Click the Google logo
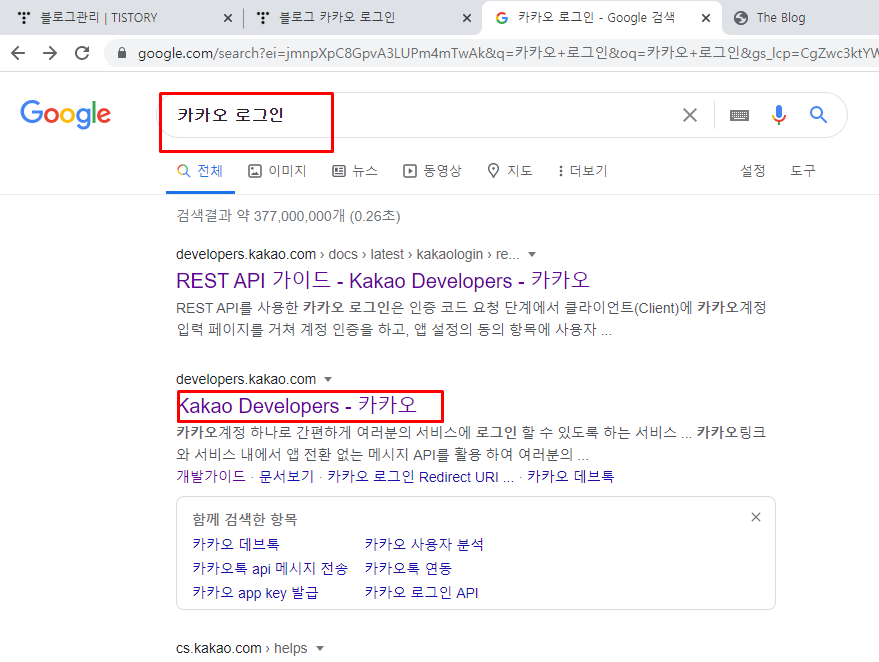The image size is (879, 662). click(66, 114)
